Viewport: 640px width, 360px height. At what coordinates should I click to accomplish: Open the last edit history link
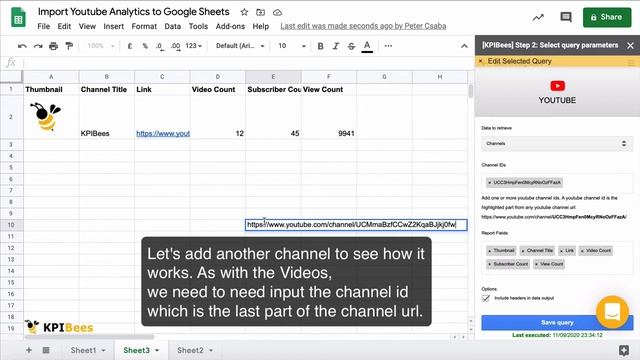point(363,26)
